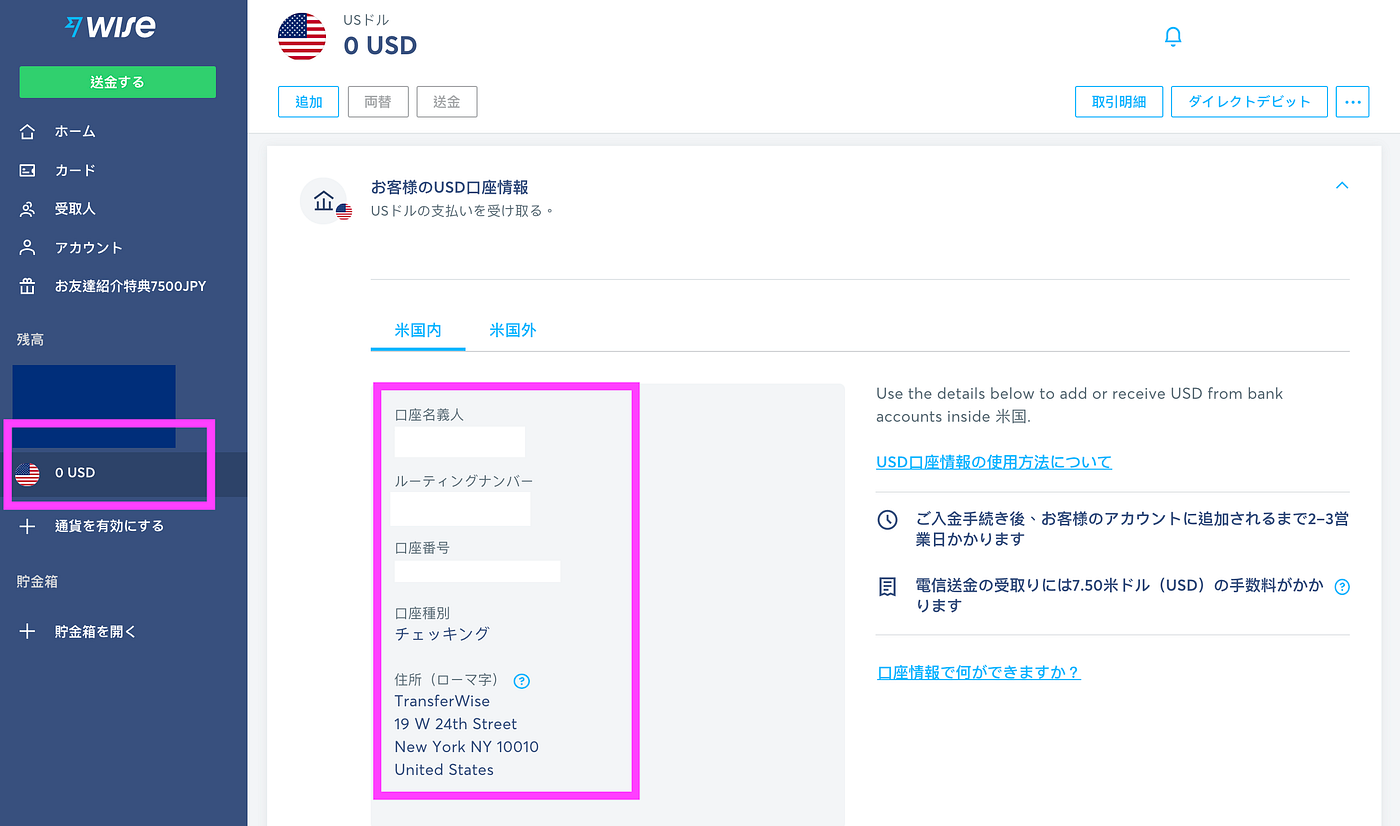This screenshot has height=826, width=1400.
Task: Click the United States address line
Action: (x=444, y=770)
